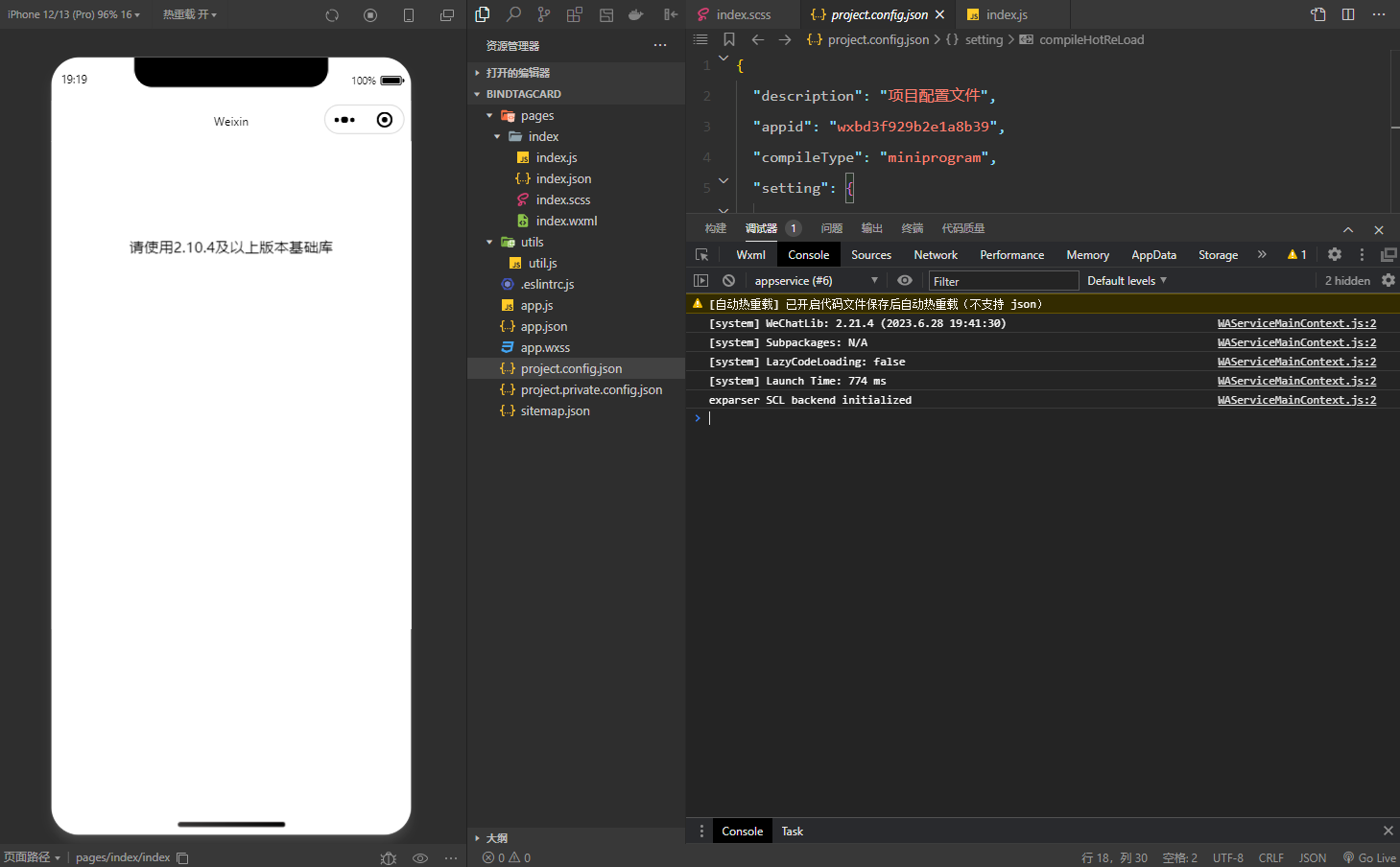This screenshot has height=867, width=1400.
Task: Open the 问题 problems tab
Action: click(x=832, y=228)
